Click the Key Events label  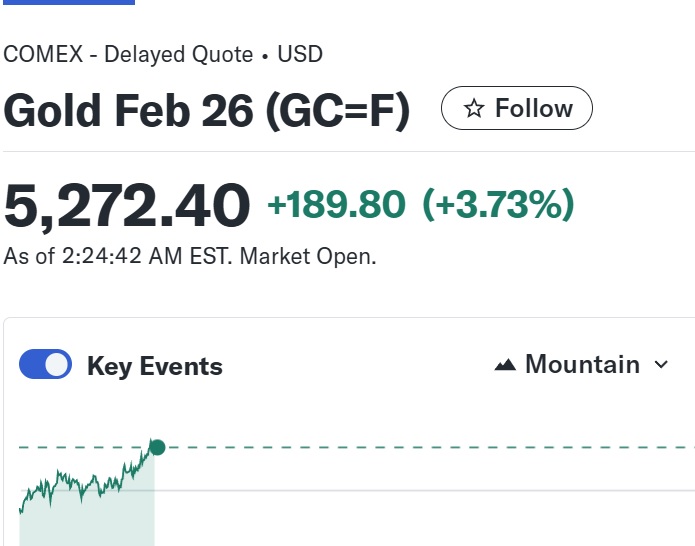pyautogui.click(x=155, y=366)
